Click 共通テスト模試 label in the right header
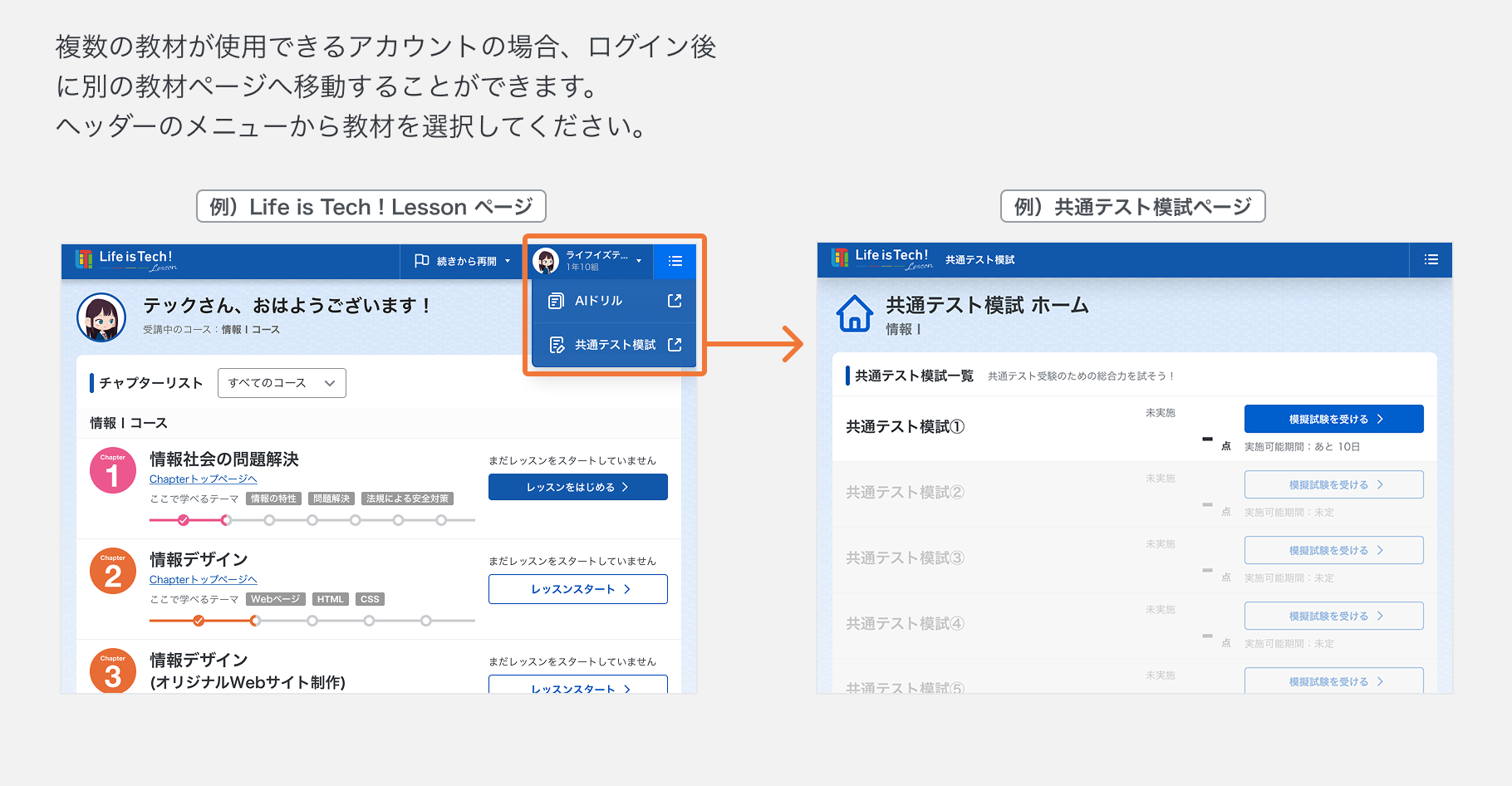The width and height of the screenshot is (1512, 786). click(980, 260)
